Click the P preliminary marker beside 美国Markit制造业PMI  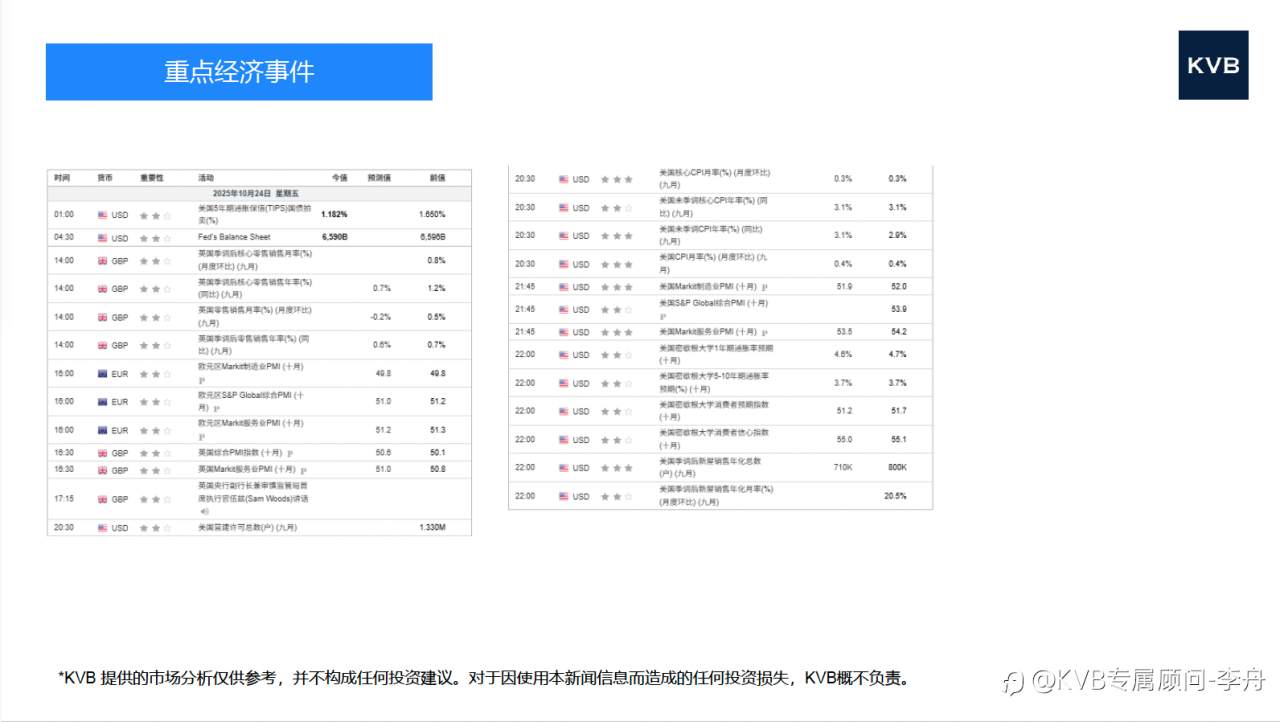point(766,287)
